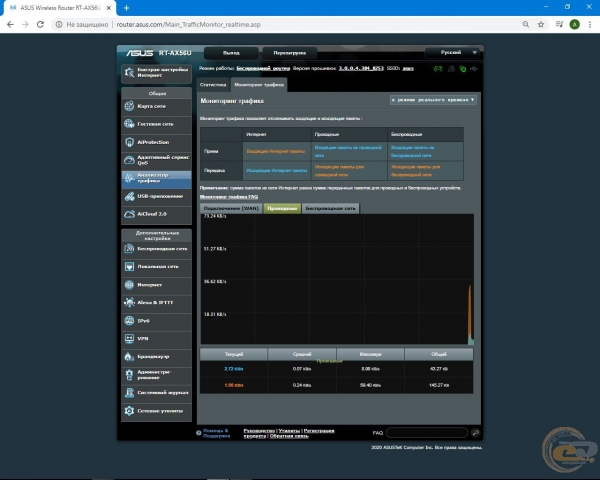Open the Network Map (Карта сети) icon

pyautogui.click(x=129, y=106)
